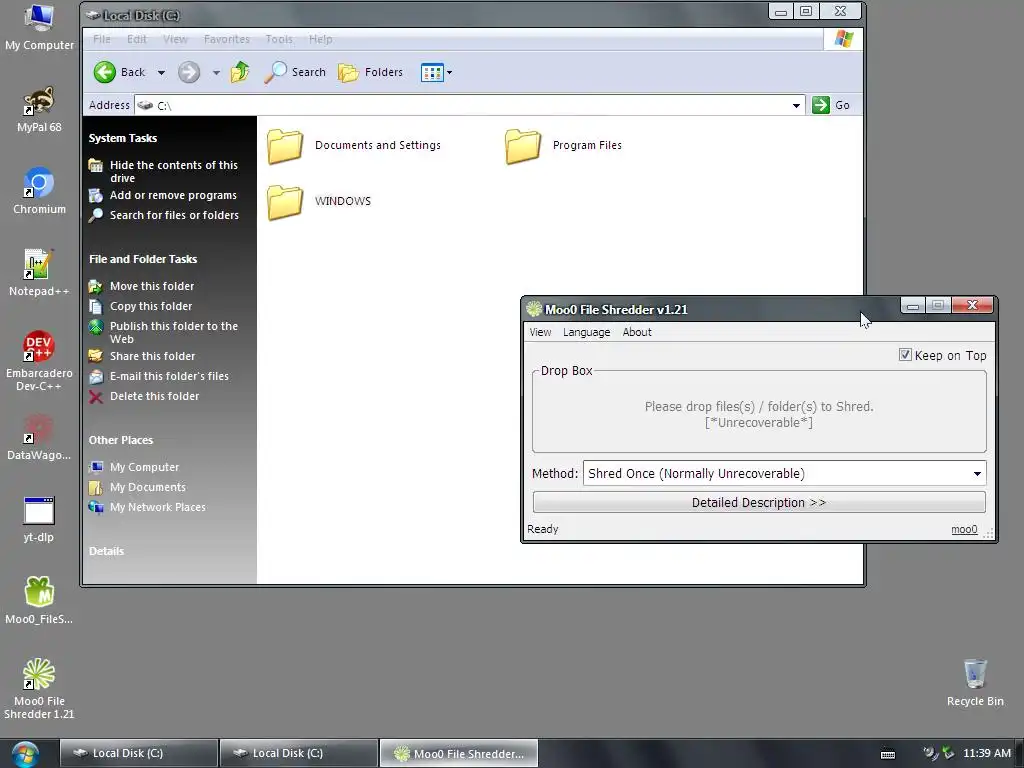Open the View menu in Moo0 Shredder
This screenshot has width=1024, height=768.
pos(540,332)
